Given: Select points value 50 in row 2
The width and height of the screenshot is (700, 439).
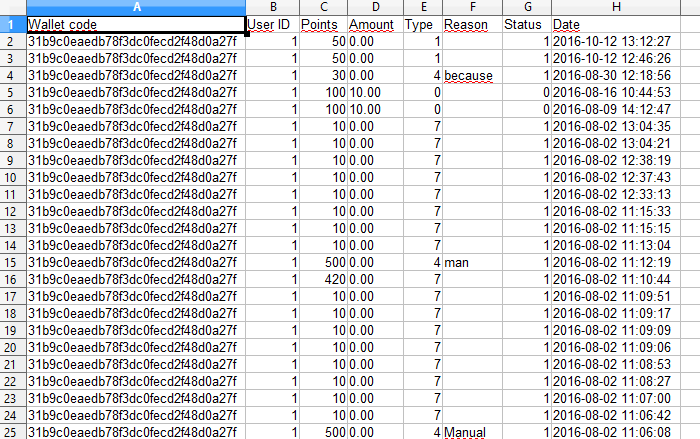Looking at the screenshot, I should pyautogui.click(x=324, y=42).
